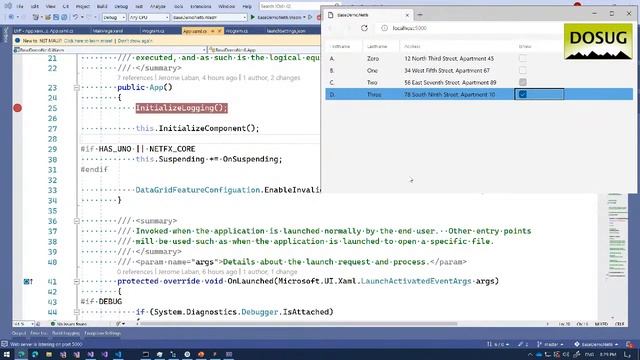The height and width of the screenshot is (360, 640).
Task: Uncheck the checkbox in the Three row
Action: [522, 94]
